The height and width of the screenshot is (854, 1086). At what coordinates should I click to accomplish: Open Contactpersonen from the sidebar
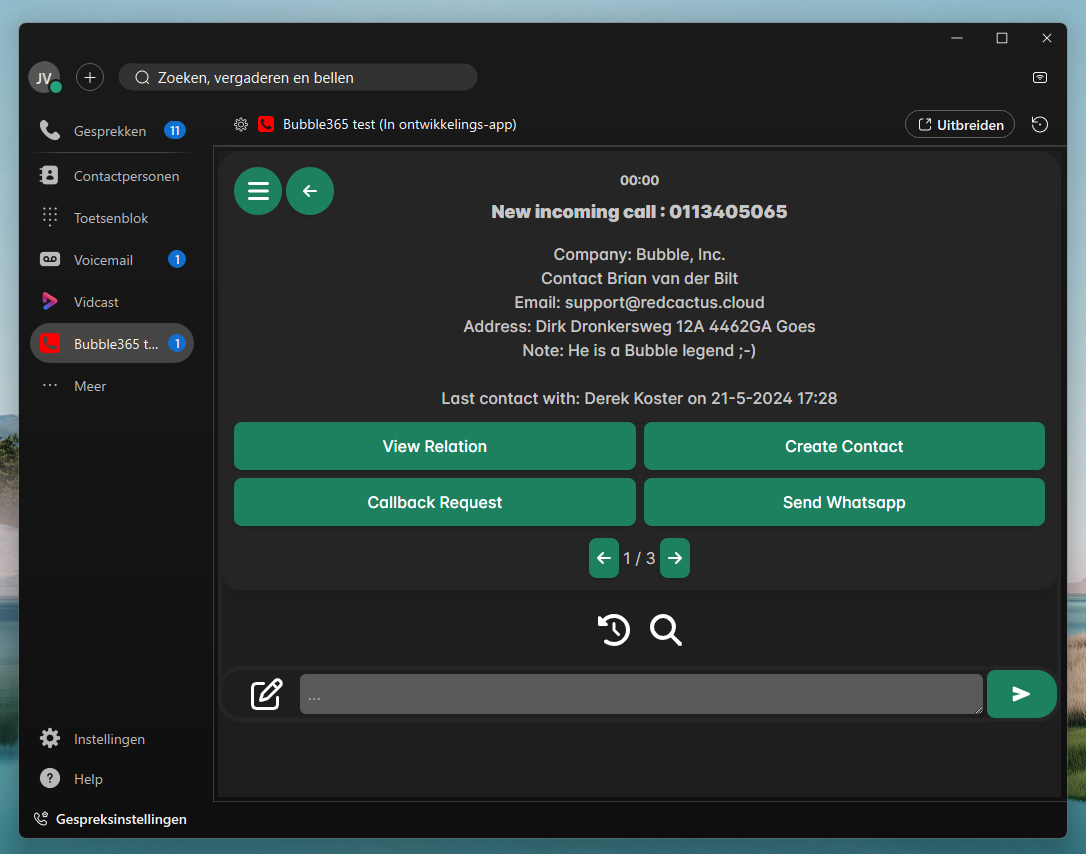(127, 175)
